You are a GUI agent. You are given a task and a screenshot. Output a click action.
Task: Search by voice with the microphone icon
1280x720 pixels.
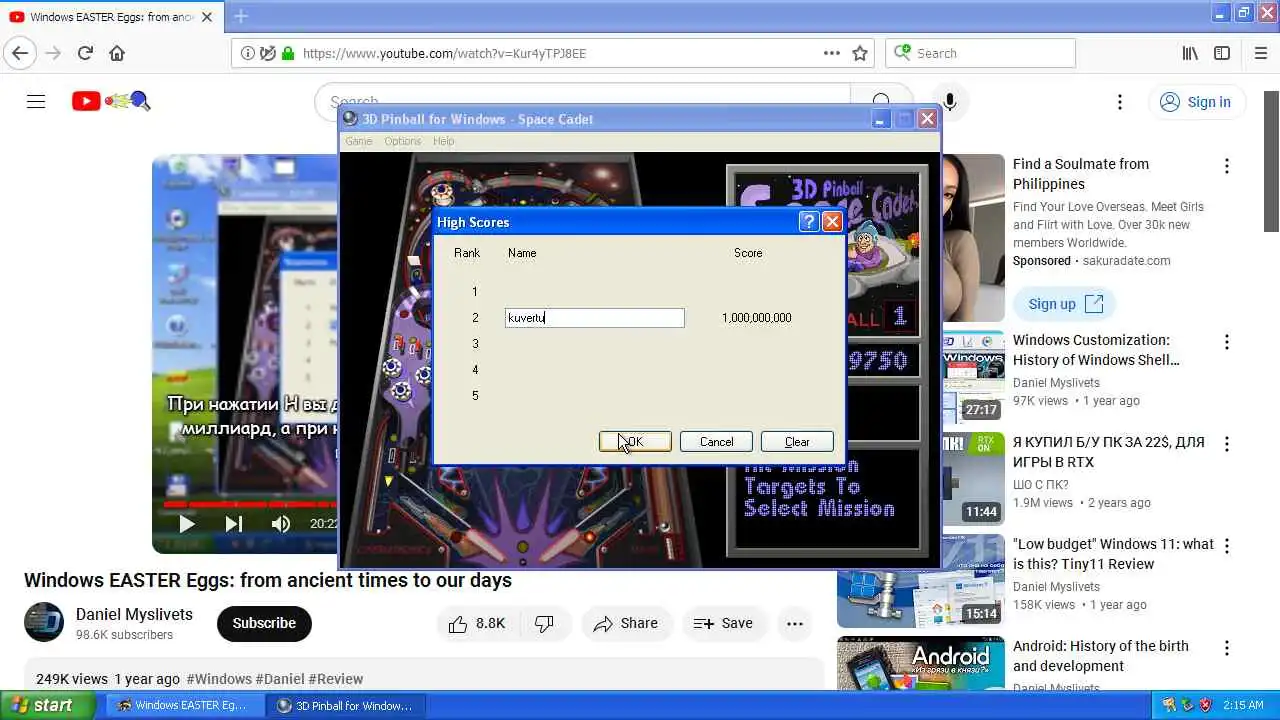(949, 102)
